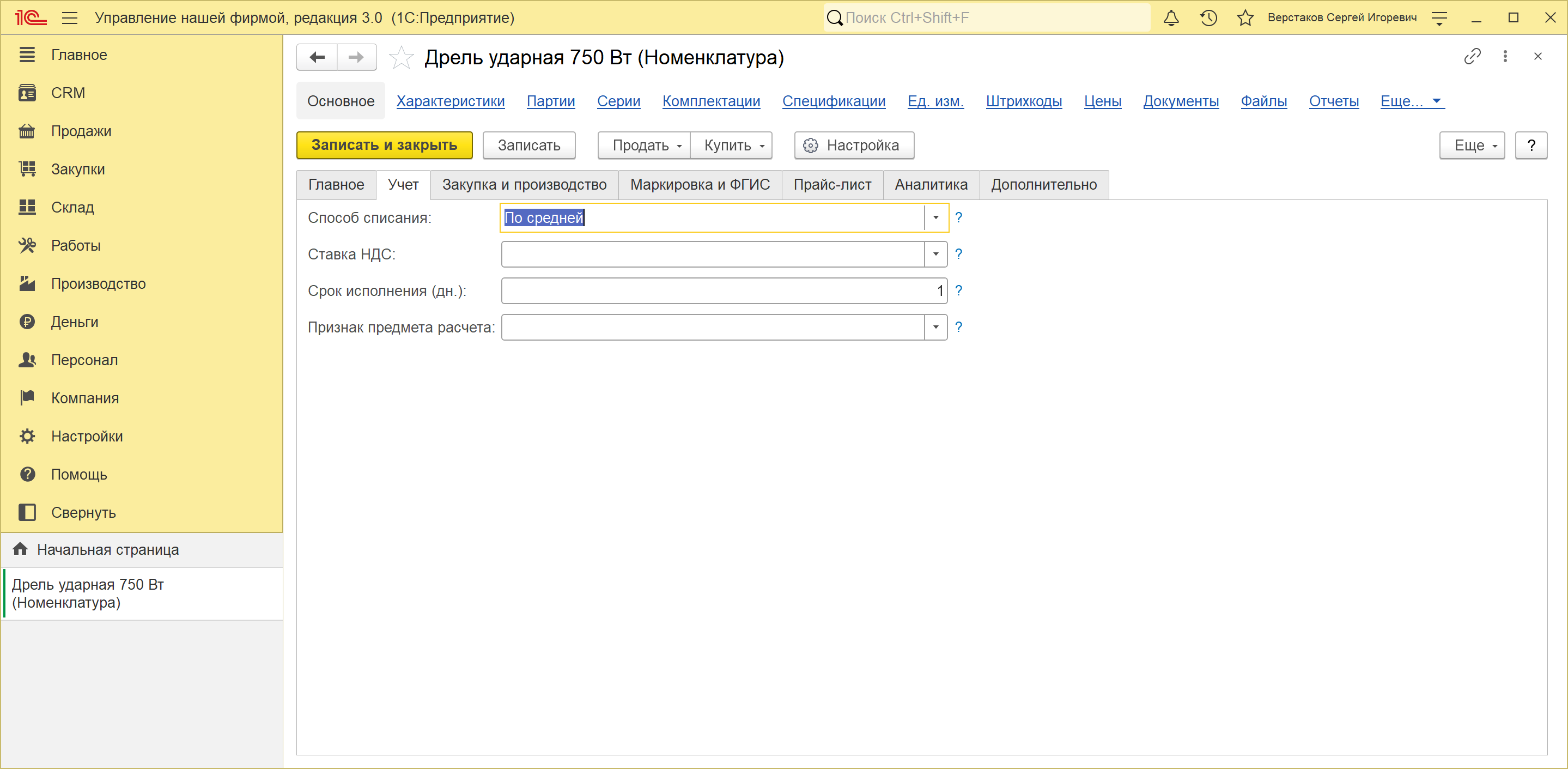Click the Компания flag icon

pos(27,398)
